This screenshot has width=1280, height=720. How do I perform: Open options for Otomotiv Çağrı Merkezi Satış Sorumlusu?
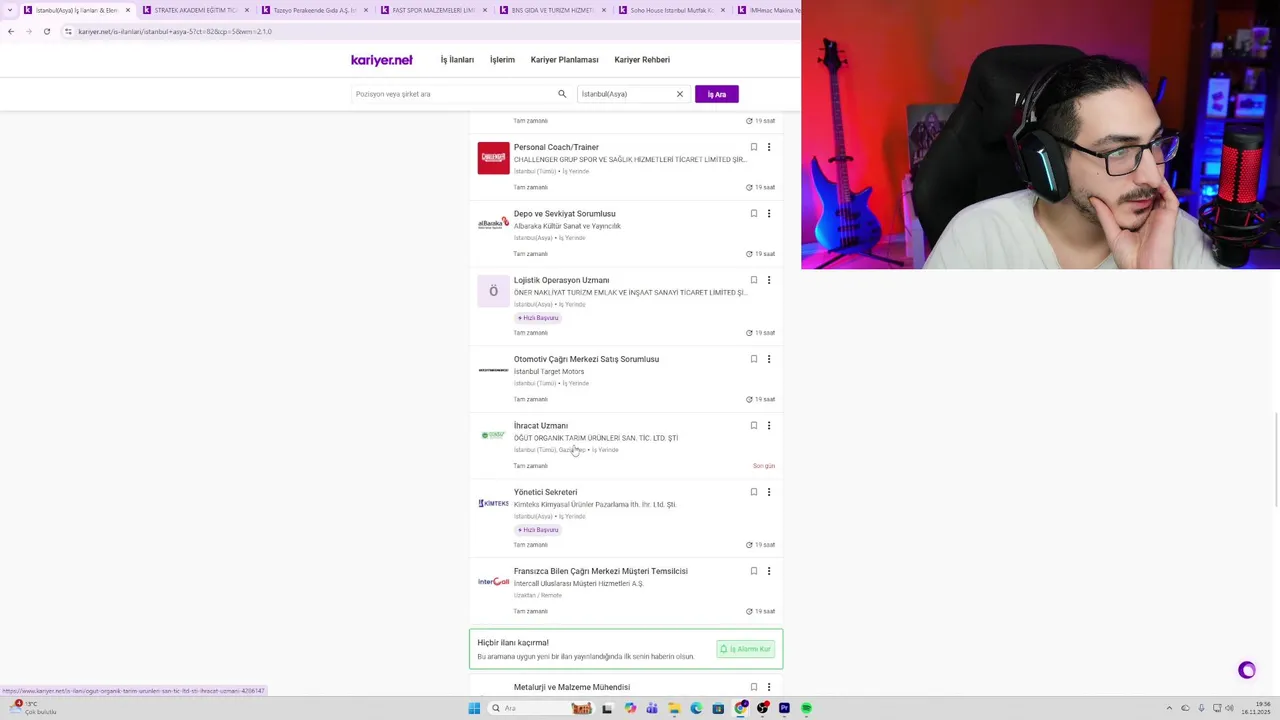tap(769, 359)
